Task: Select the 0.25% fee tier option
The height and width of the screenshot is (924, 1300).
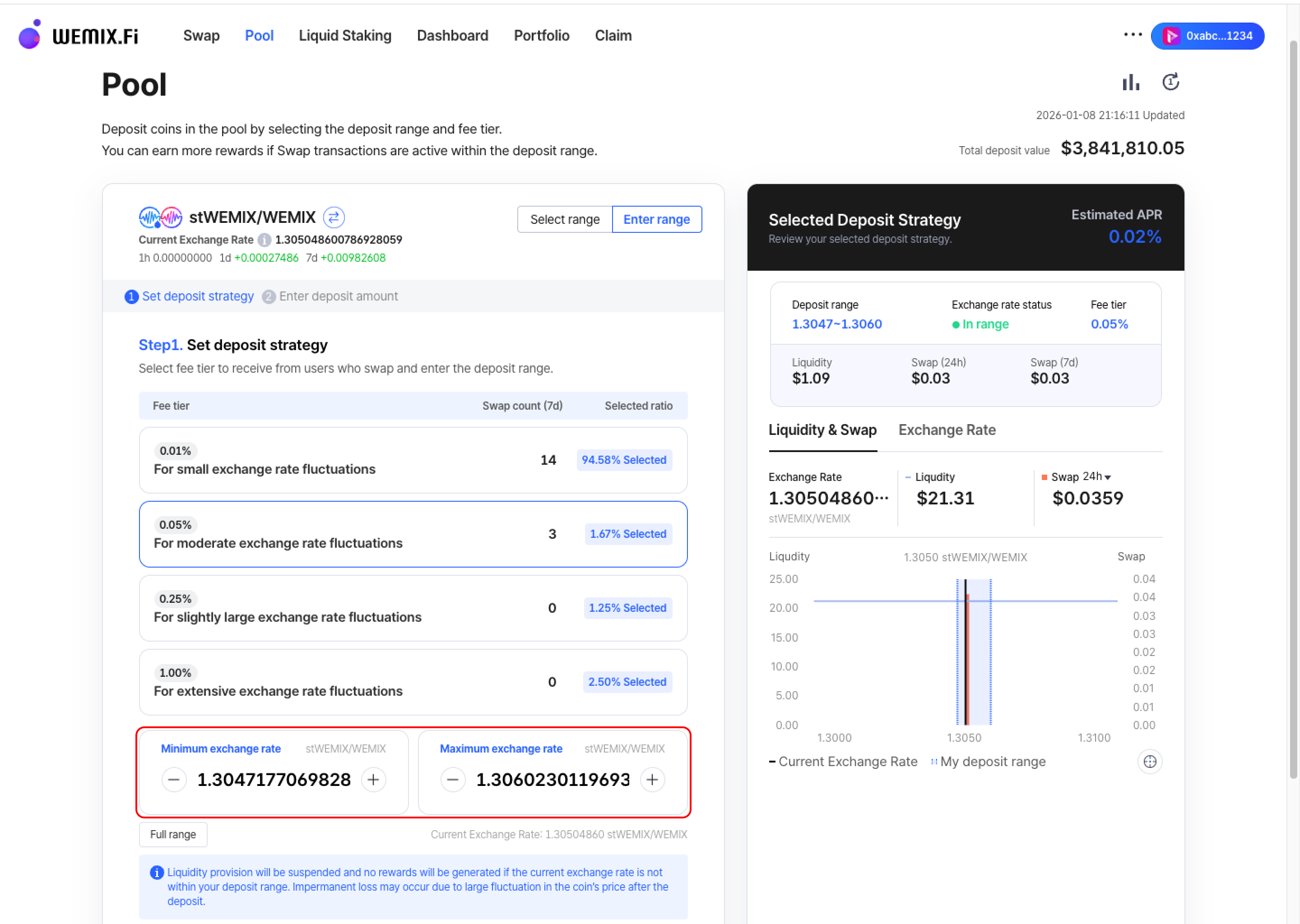Action: pos(413,608)
